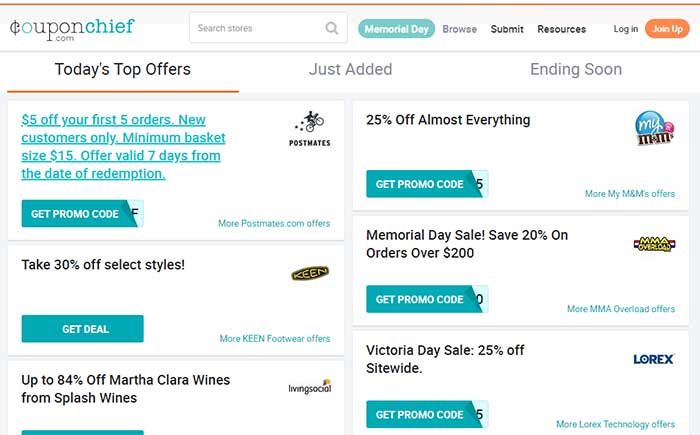
Task: Open the Postmates store logo
Action: tap(310, 129)
